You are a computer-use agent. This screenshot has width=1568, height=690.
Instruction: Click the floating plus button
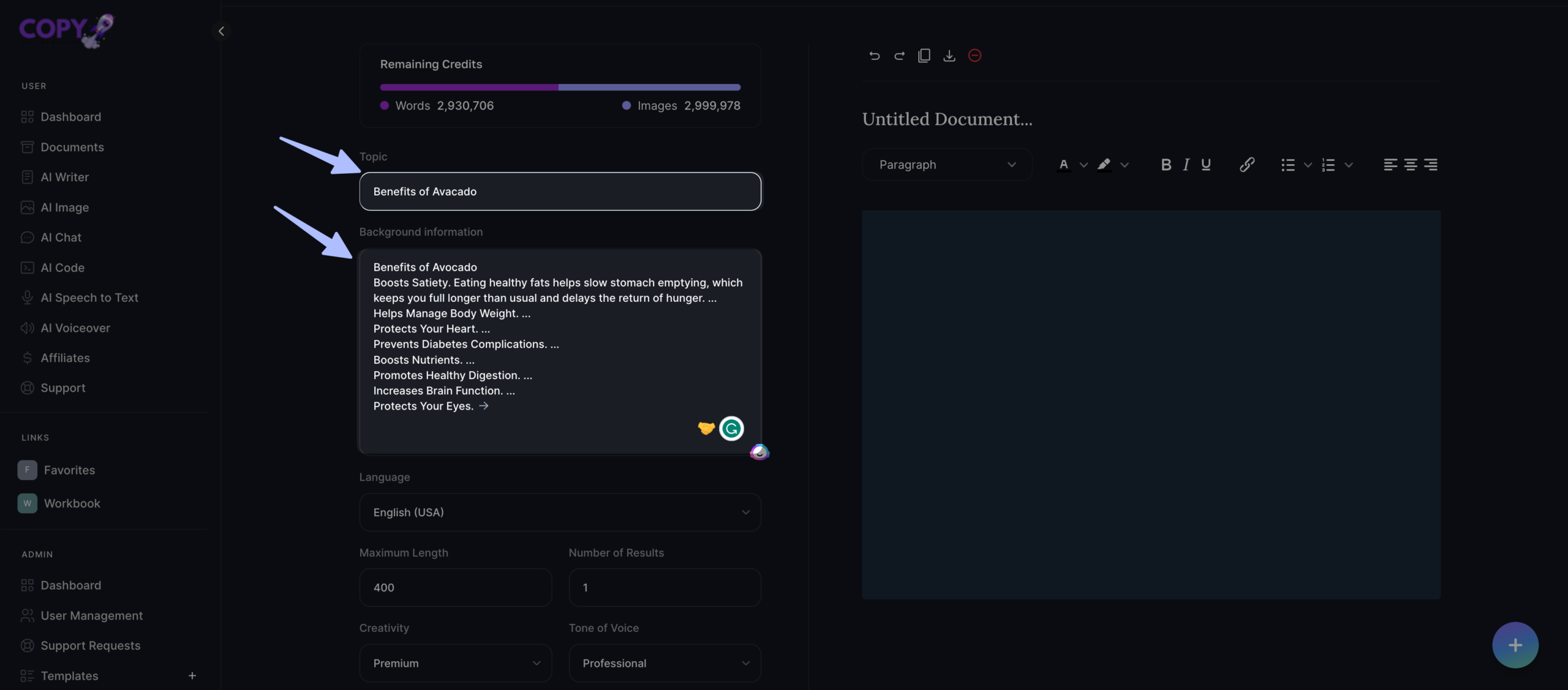point(1515,645)
